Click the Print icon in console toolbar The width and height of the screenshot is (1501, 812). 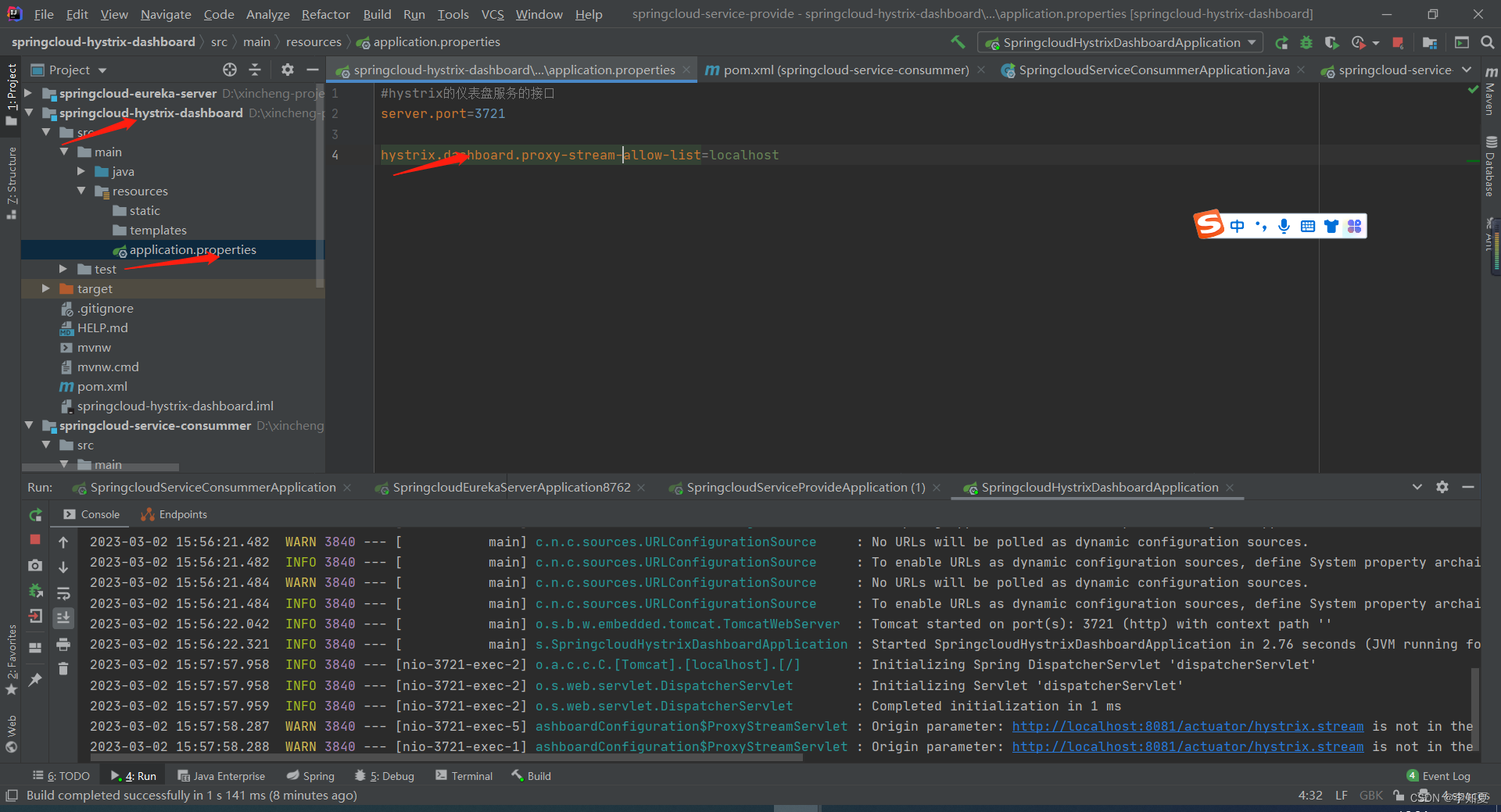[x=63, y=645]
